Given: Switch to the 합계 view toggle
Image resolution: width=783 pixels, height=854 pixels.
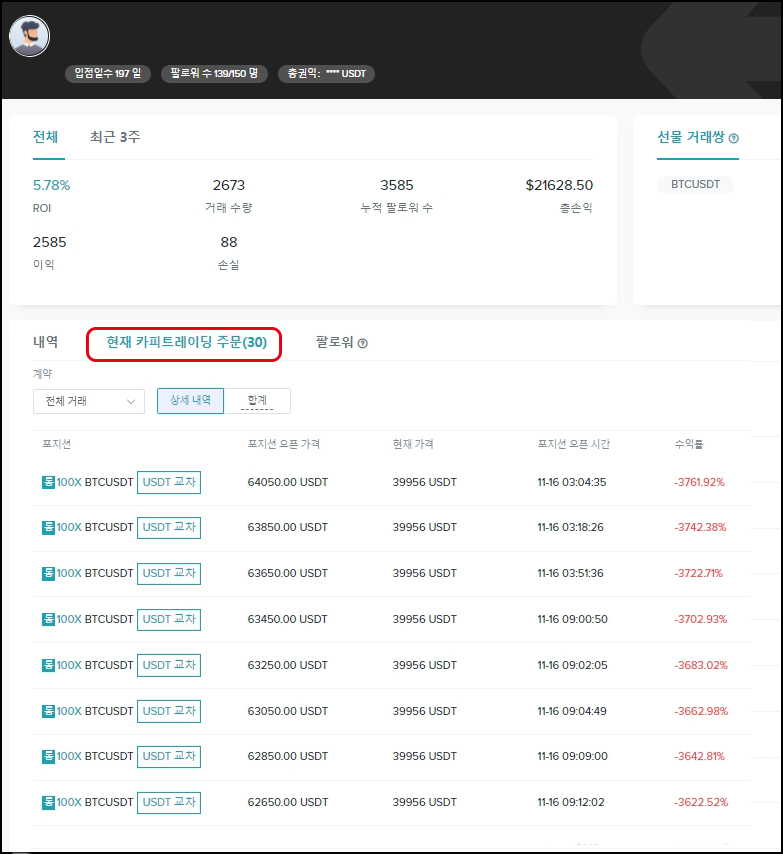Looking at the screenshot, I should point(257,400).
